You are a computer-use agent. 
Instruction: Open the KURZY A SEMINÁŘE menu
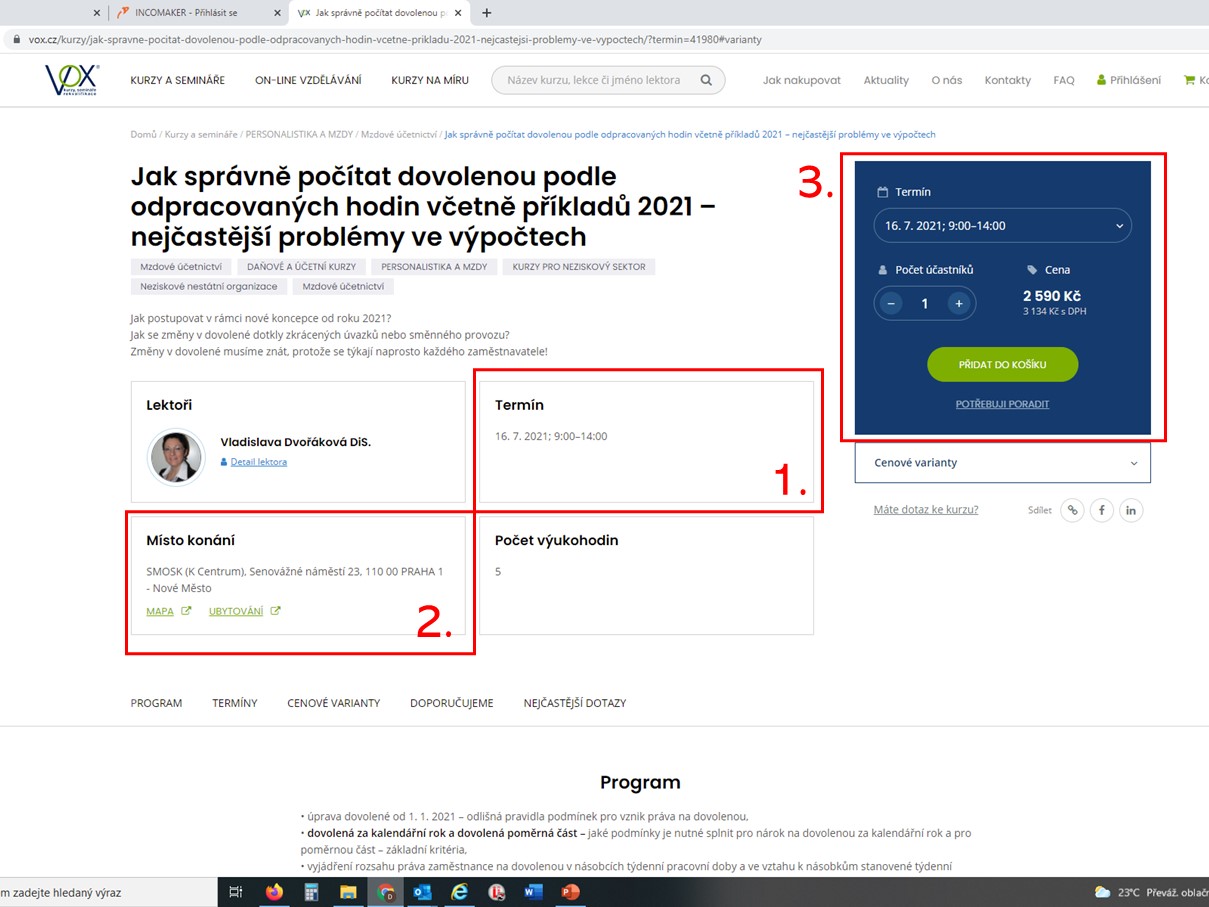pos(177,80)
